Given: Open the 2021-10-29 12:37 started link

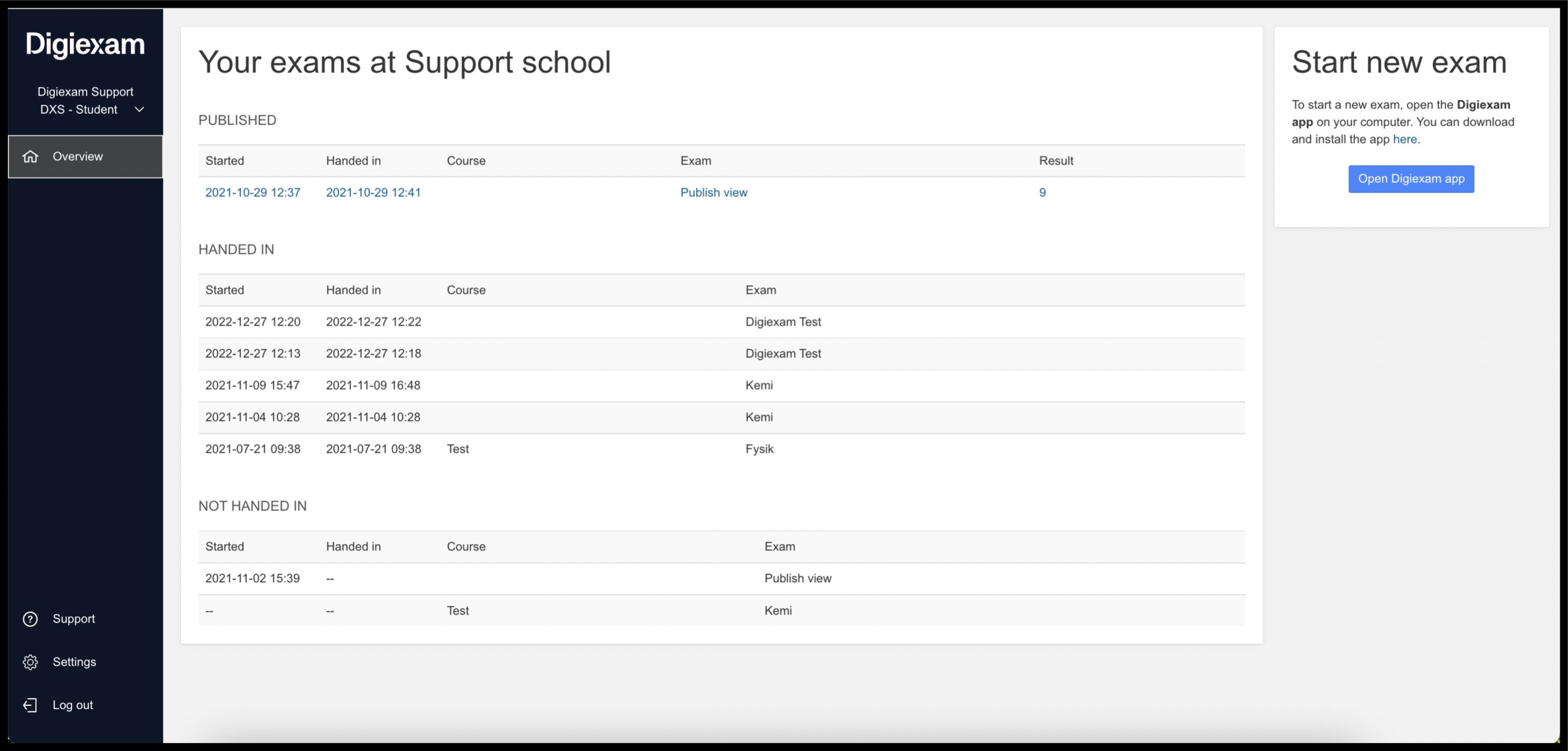Looking at the screenshot, I should pos(252,193).
